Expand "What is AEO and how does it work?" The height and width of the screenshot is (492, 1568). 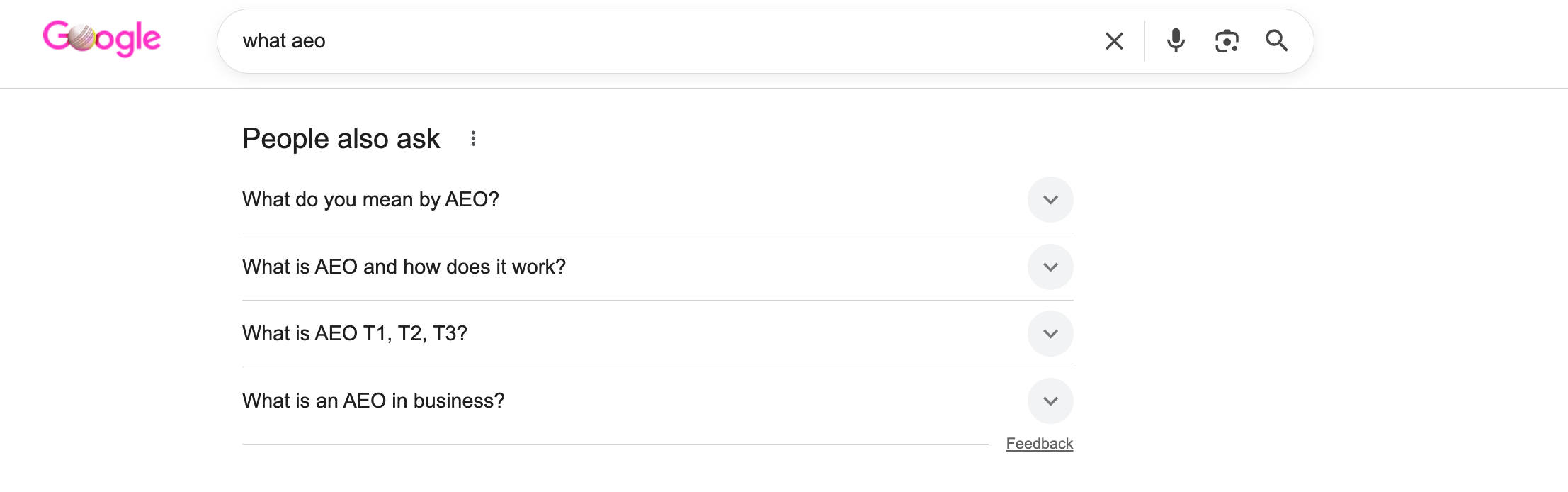tap(1050, 267)
